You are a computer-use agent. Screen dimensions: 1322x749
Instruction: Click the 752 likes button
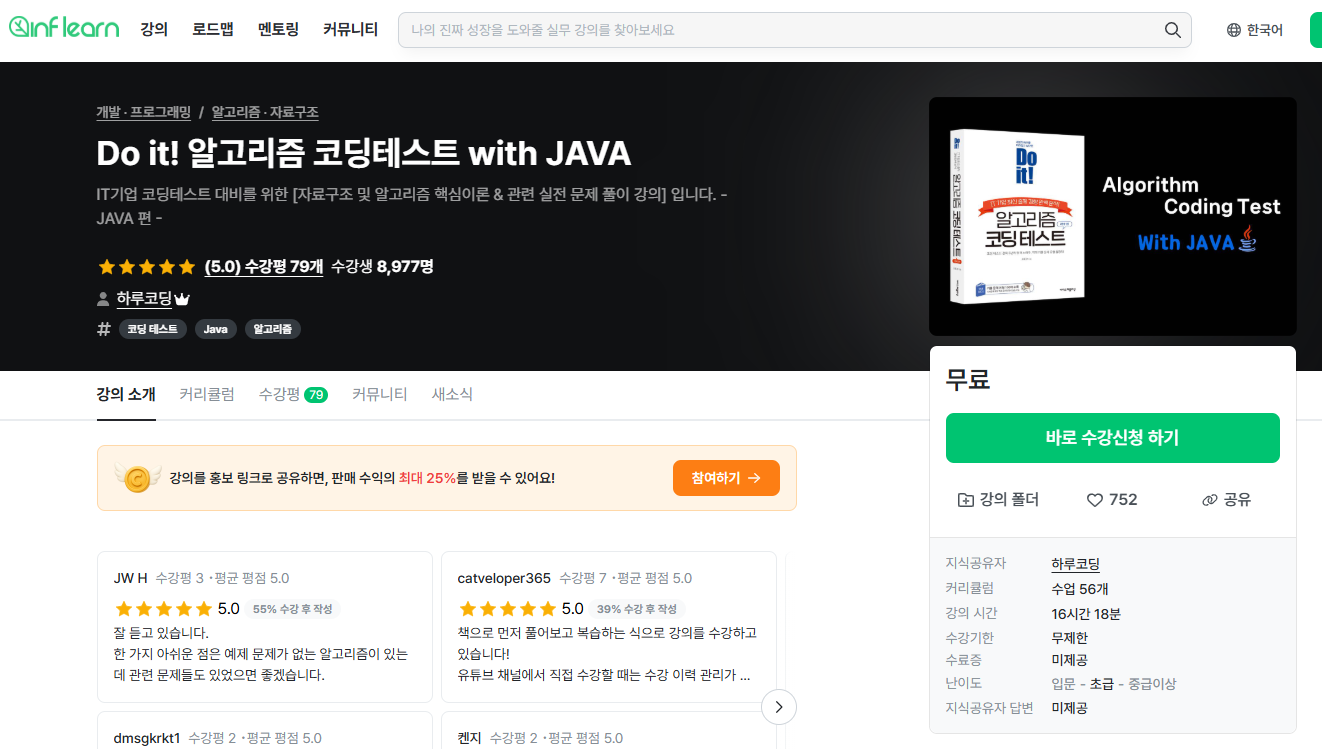1112,500
